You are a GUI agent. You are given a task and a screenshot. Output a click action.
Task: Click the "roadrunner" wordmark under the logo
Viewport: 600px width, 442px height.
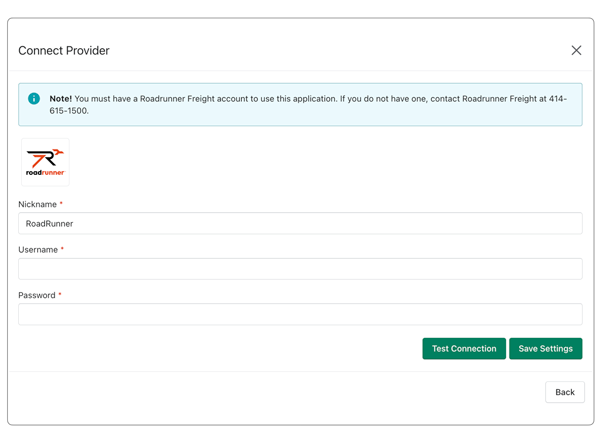tap(45, 173)
